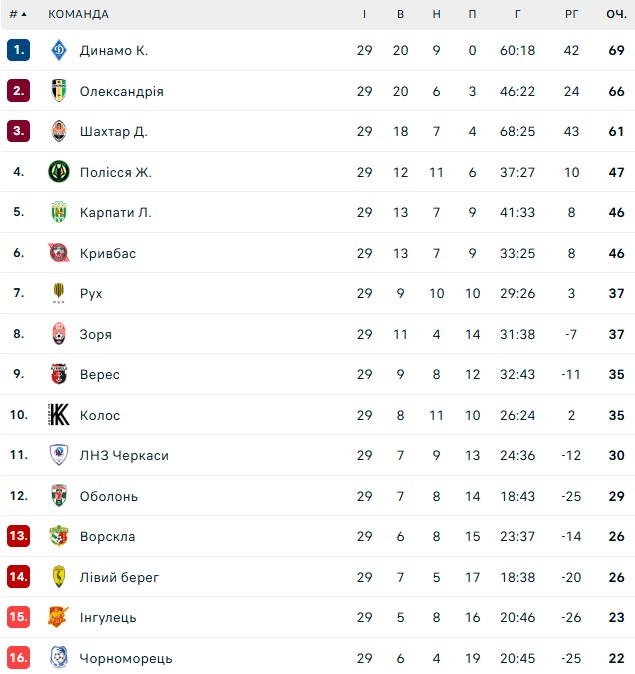Select the Шахтар Д. club emblem
Screen dimensions: 635x674
pos(59,131)
